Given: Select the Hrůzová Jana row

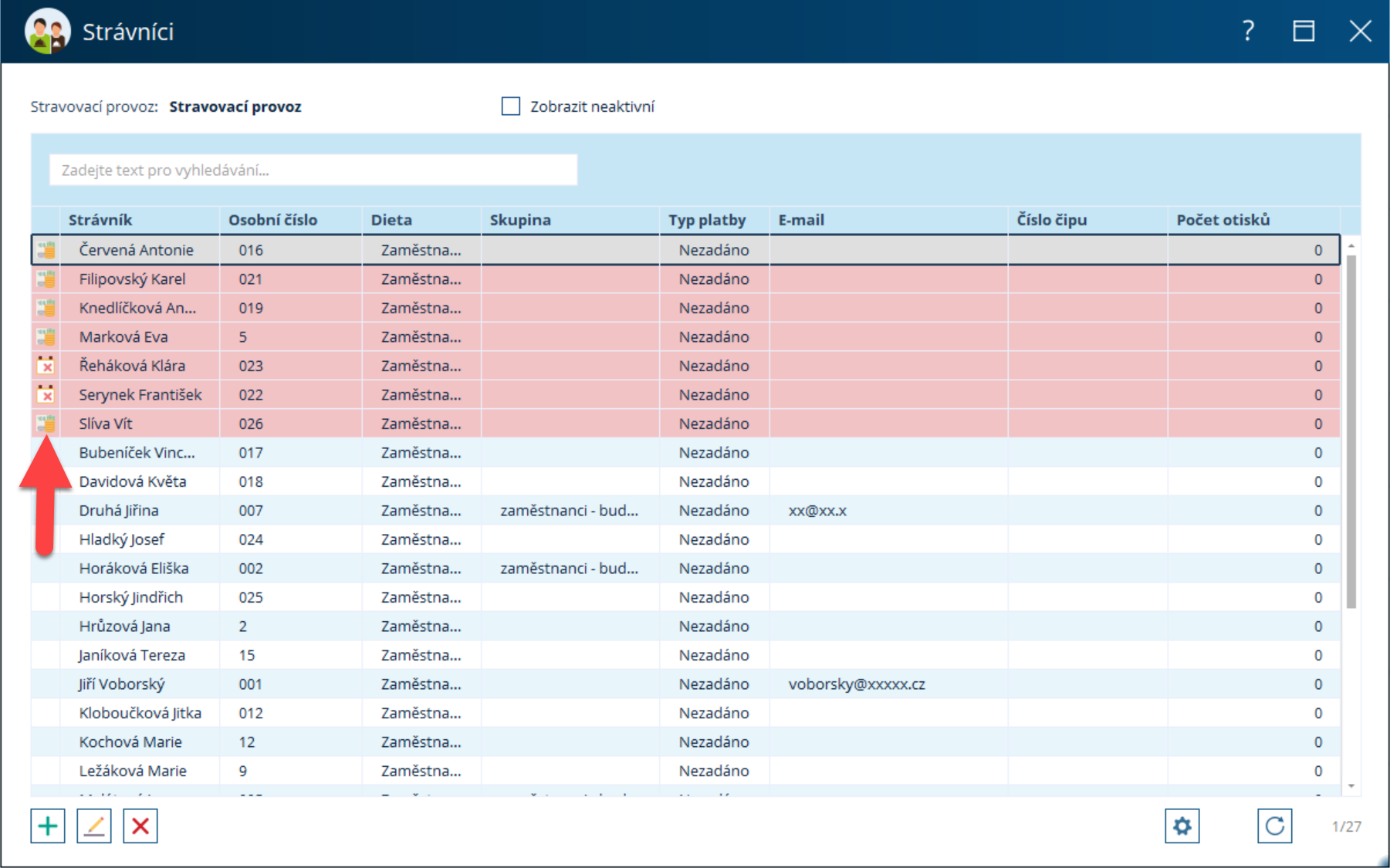Looking at the screenshot, I should (x=686, y=627).
